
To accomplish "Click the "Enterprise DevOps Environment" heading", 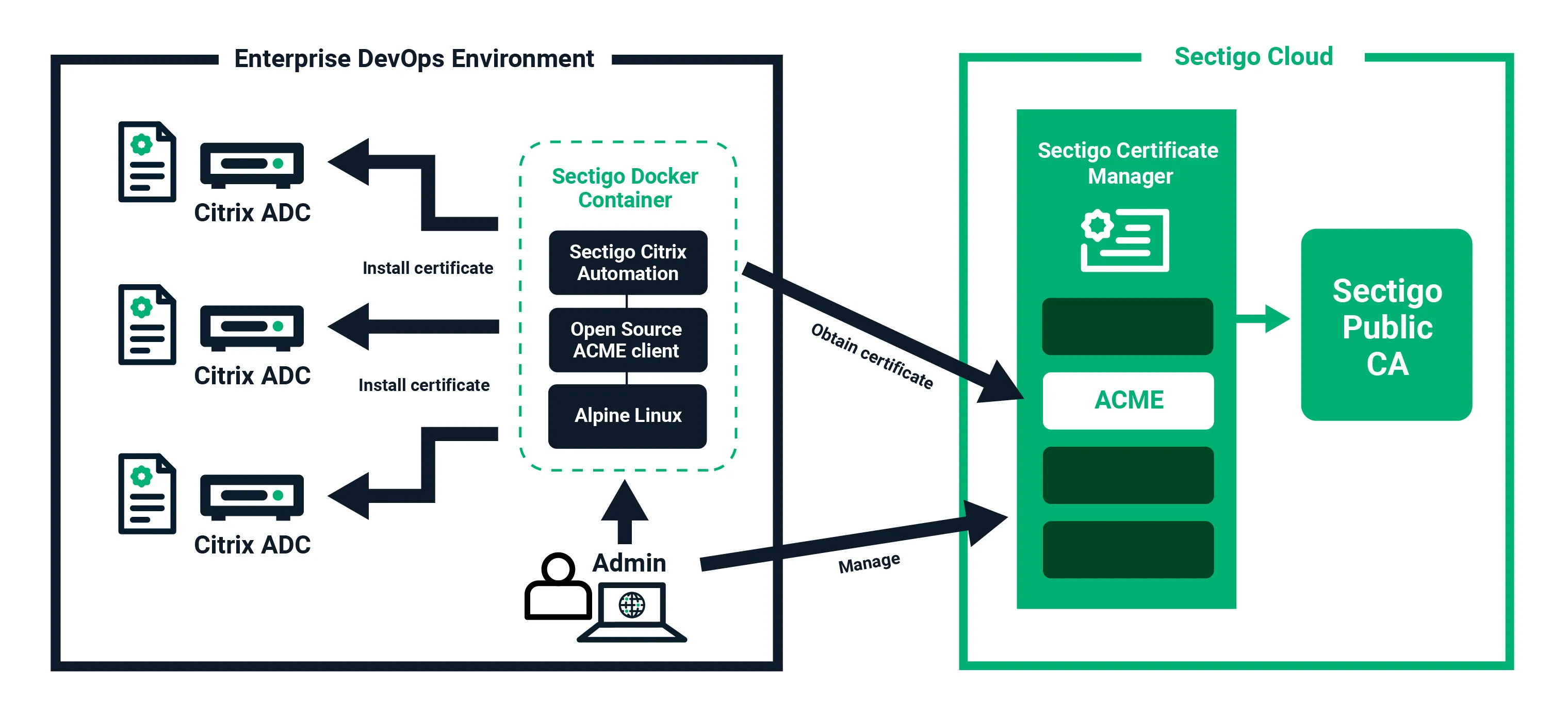I will [414, 59].
